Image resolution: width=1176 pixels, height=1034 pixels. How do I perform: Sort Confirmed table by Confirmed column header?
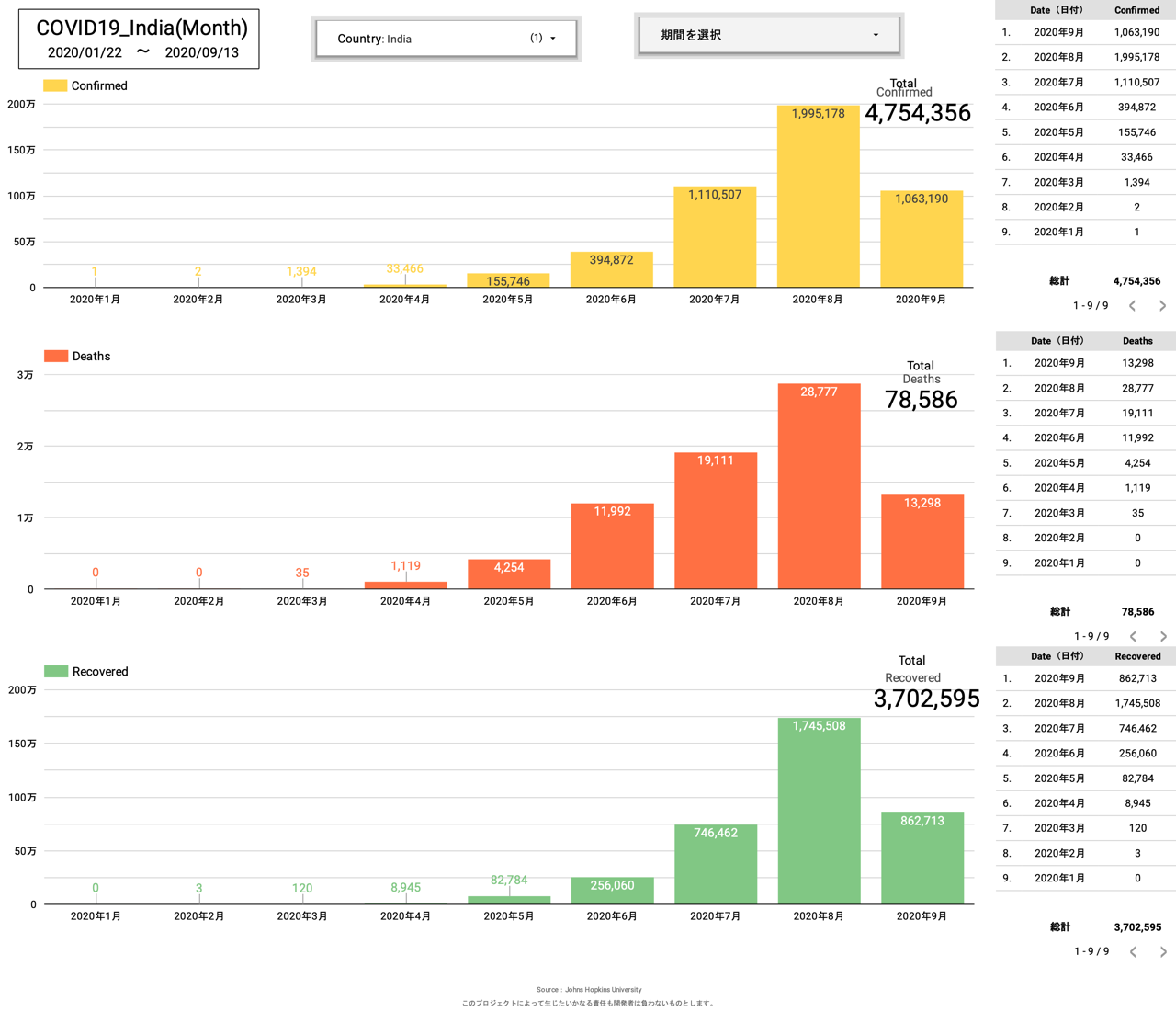tap(1136, 10)
